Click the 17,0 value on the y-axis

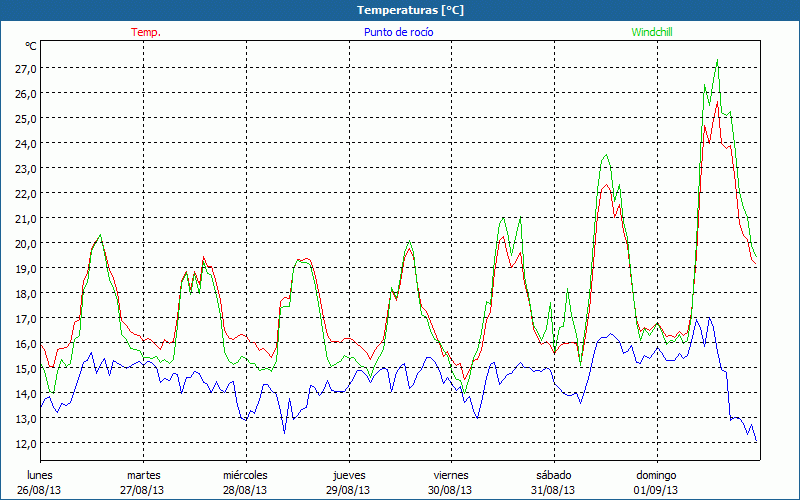pos(25,318)
